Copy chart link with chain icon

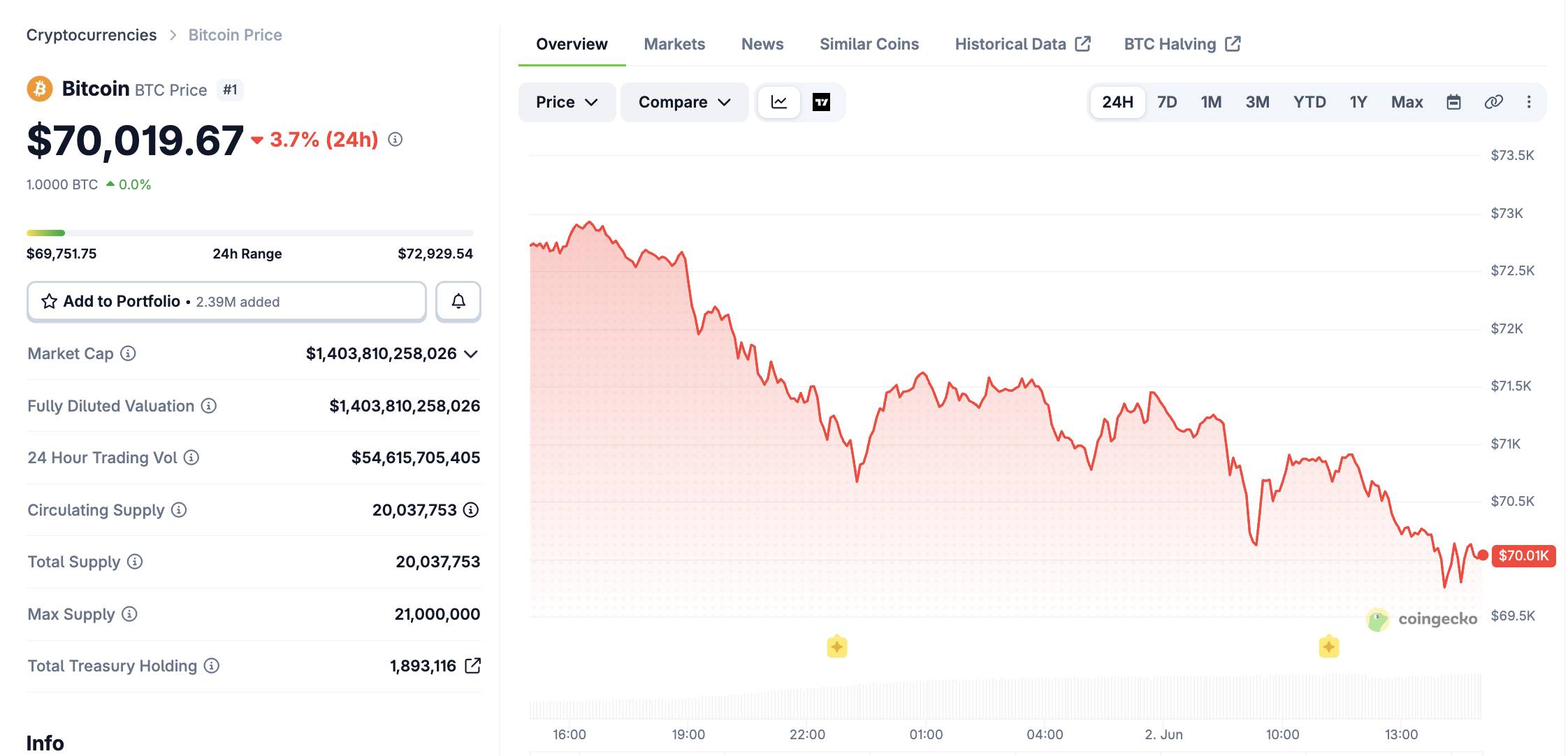(1493, 102)
